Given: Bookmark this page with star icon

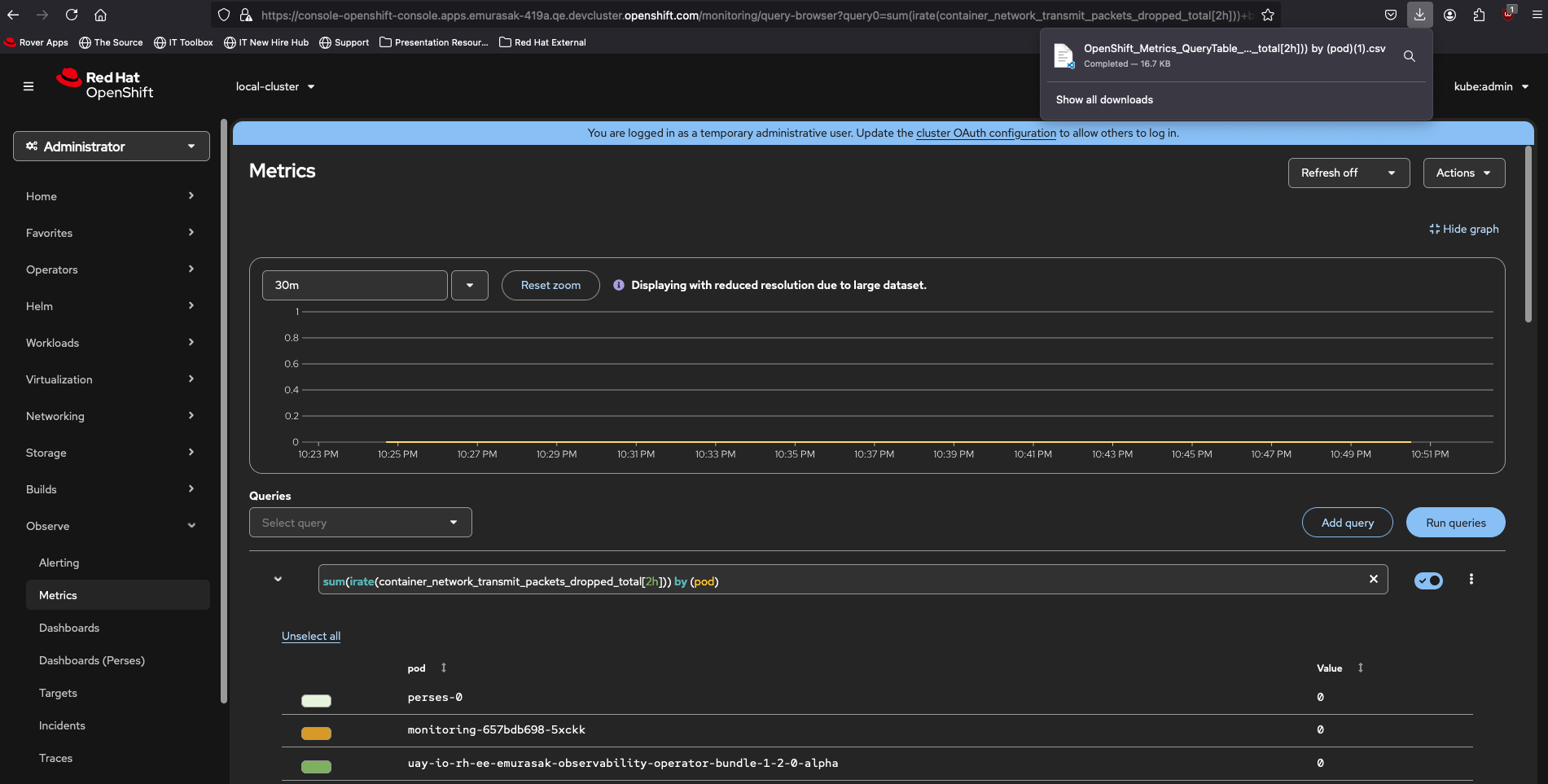Looking at the screenshot, I should click(1268, 15).
